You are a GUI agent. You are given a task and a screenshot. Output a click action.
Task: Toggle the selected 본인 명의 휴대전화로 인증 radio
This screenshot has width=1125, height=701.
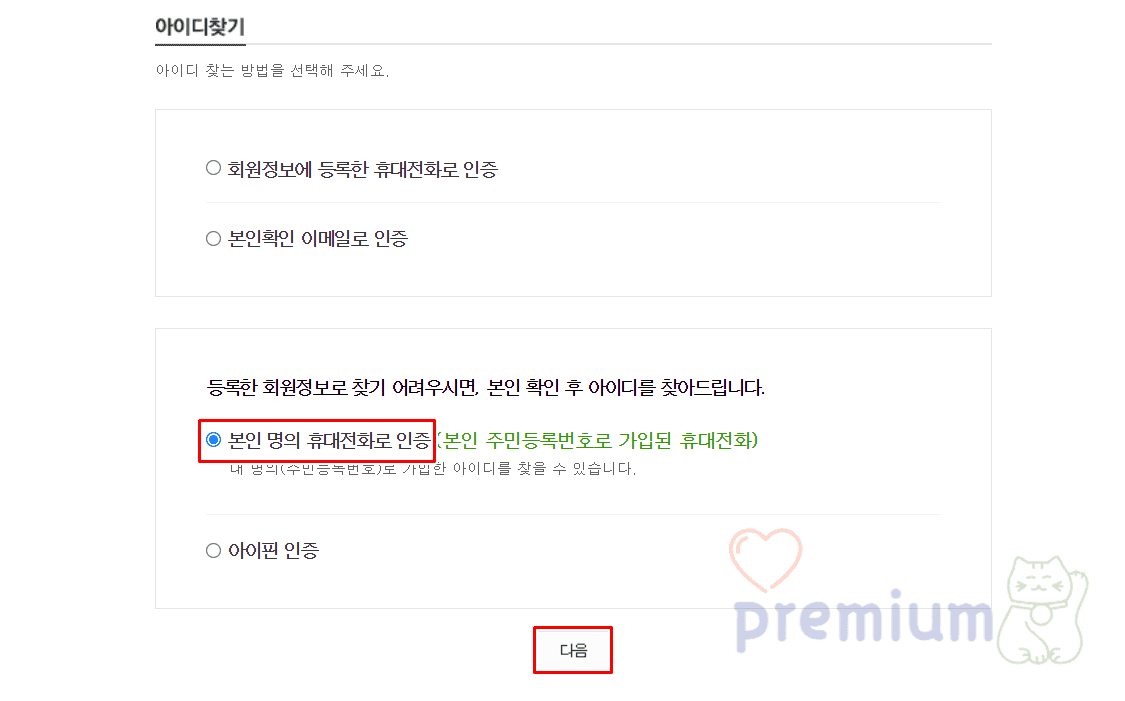pyautogui.click(x=213, y=439)
